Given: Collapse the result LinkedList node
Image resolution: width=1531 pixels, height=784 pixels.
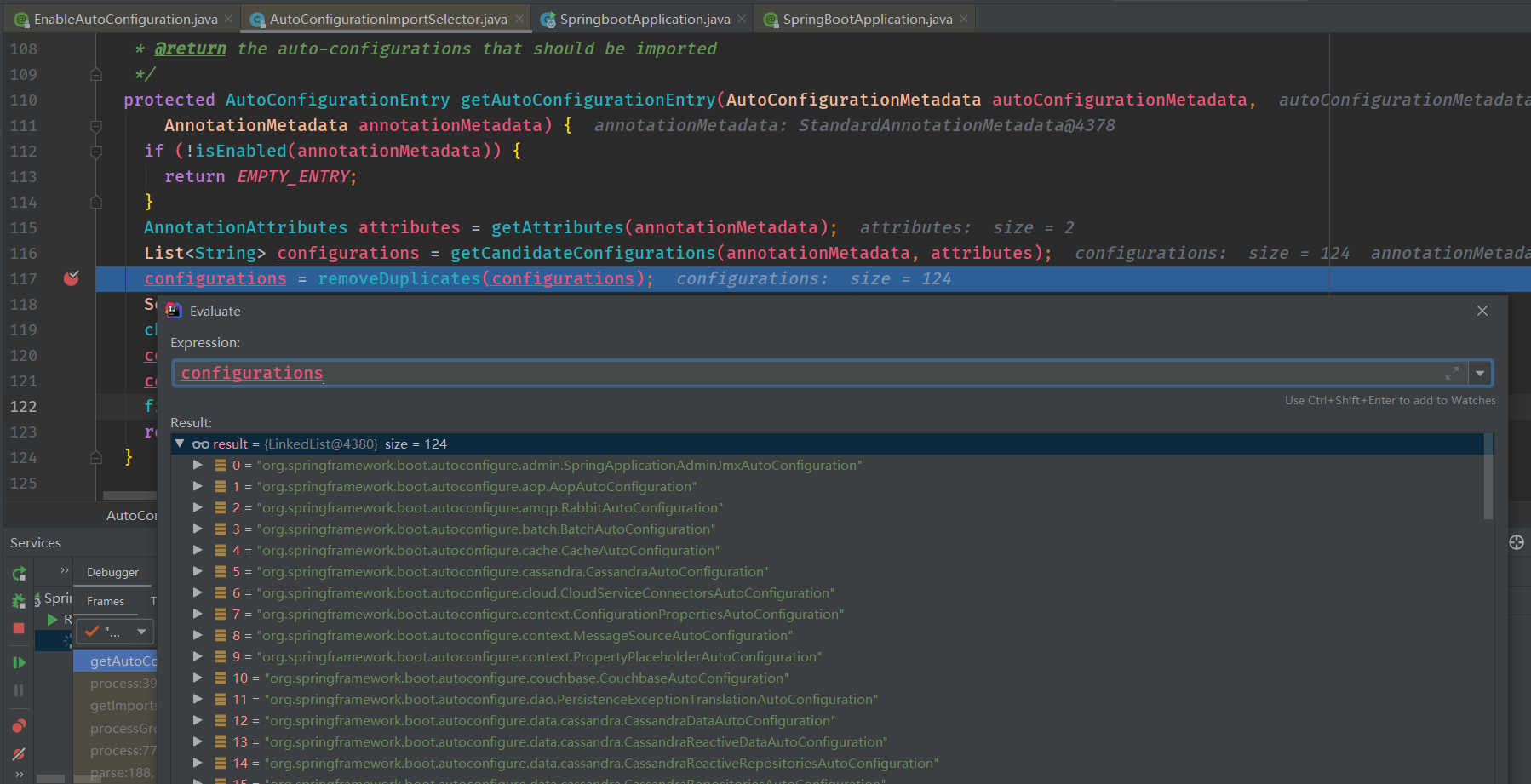Looking at the screenshot, I should click(x=180, y=444).
